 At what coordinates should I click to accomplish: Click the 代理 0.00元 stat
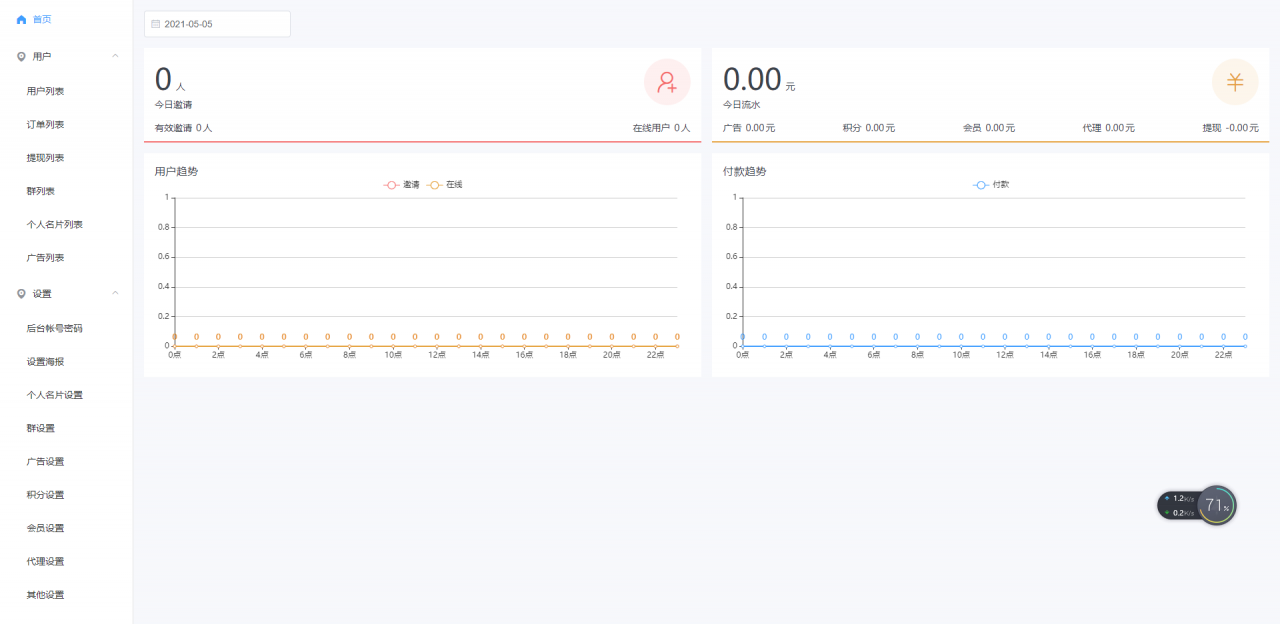(x=1109, y=128)
